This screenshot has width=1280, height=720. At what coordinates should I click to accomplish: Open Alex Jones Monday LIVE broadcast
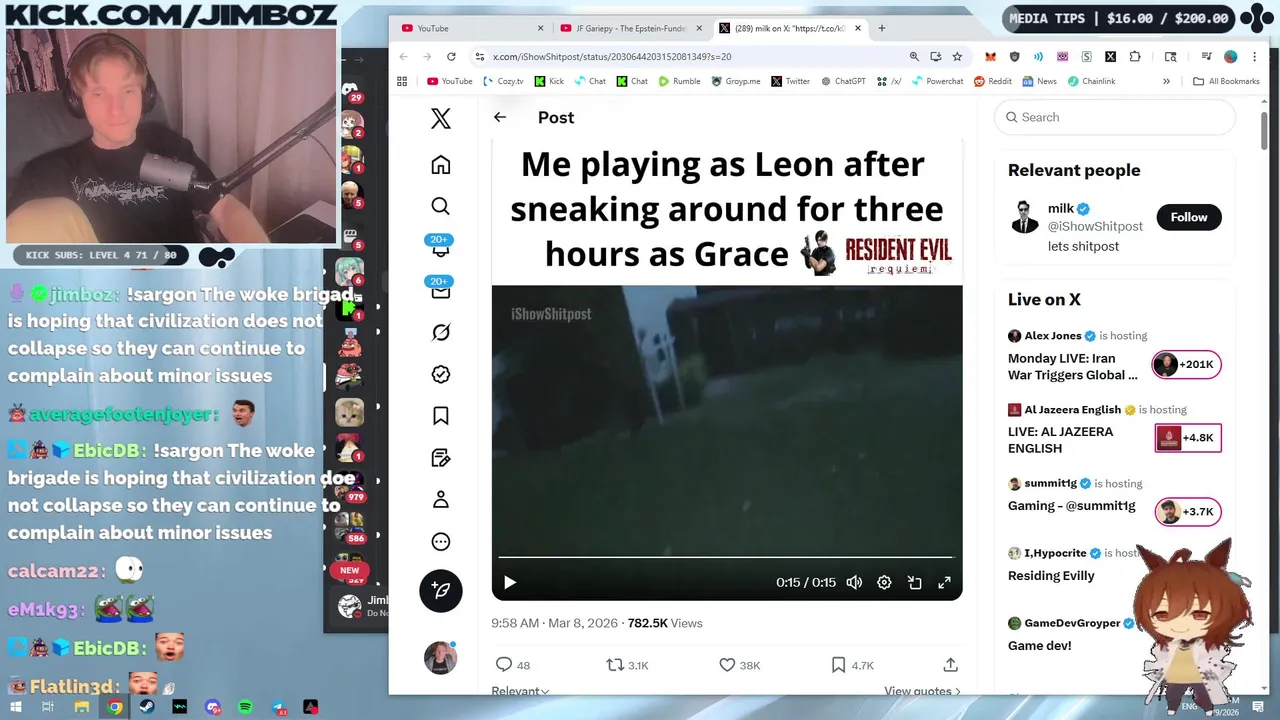1114,356
